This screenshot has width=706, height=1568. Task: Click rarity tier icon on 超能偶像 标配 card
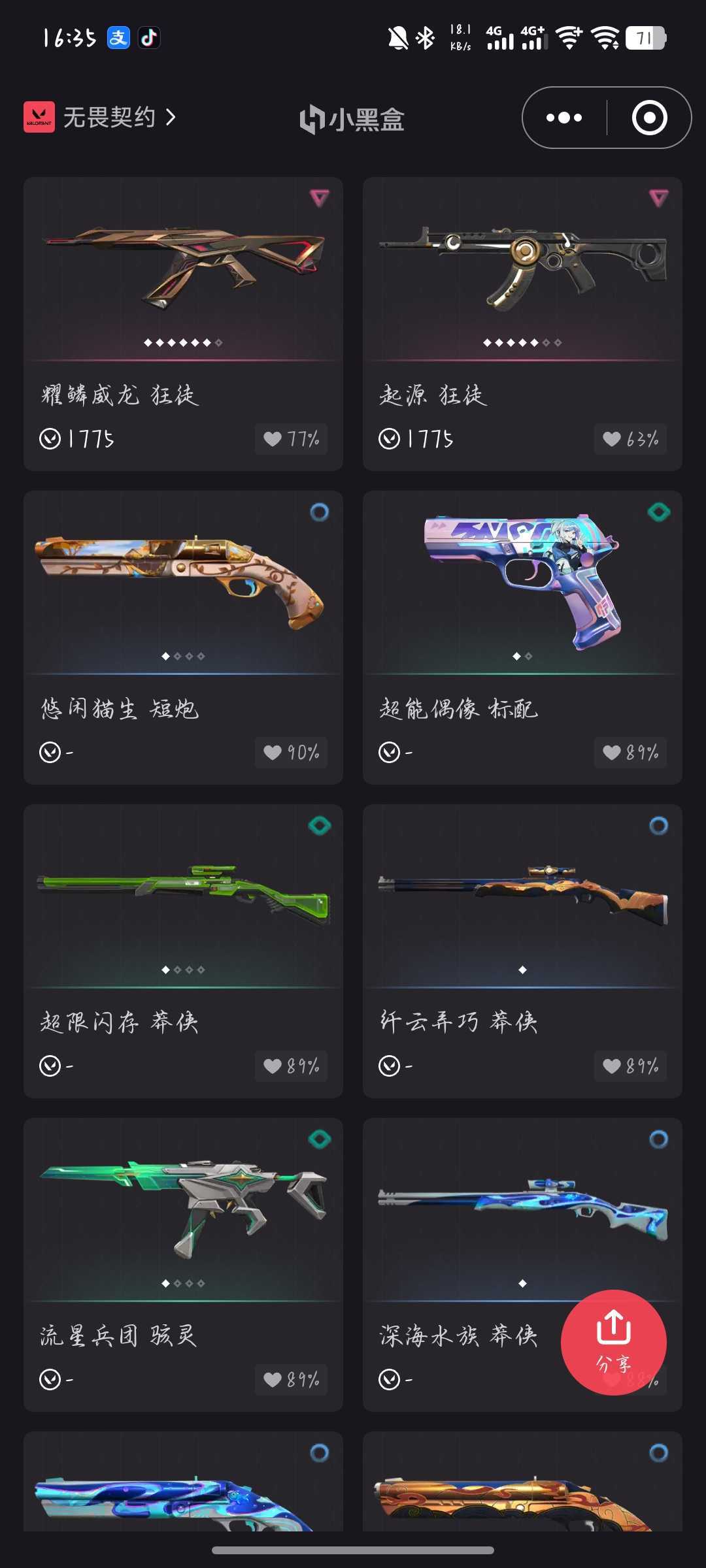659,512
